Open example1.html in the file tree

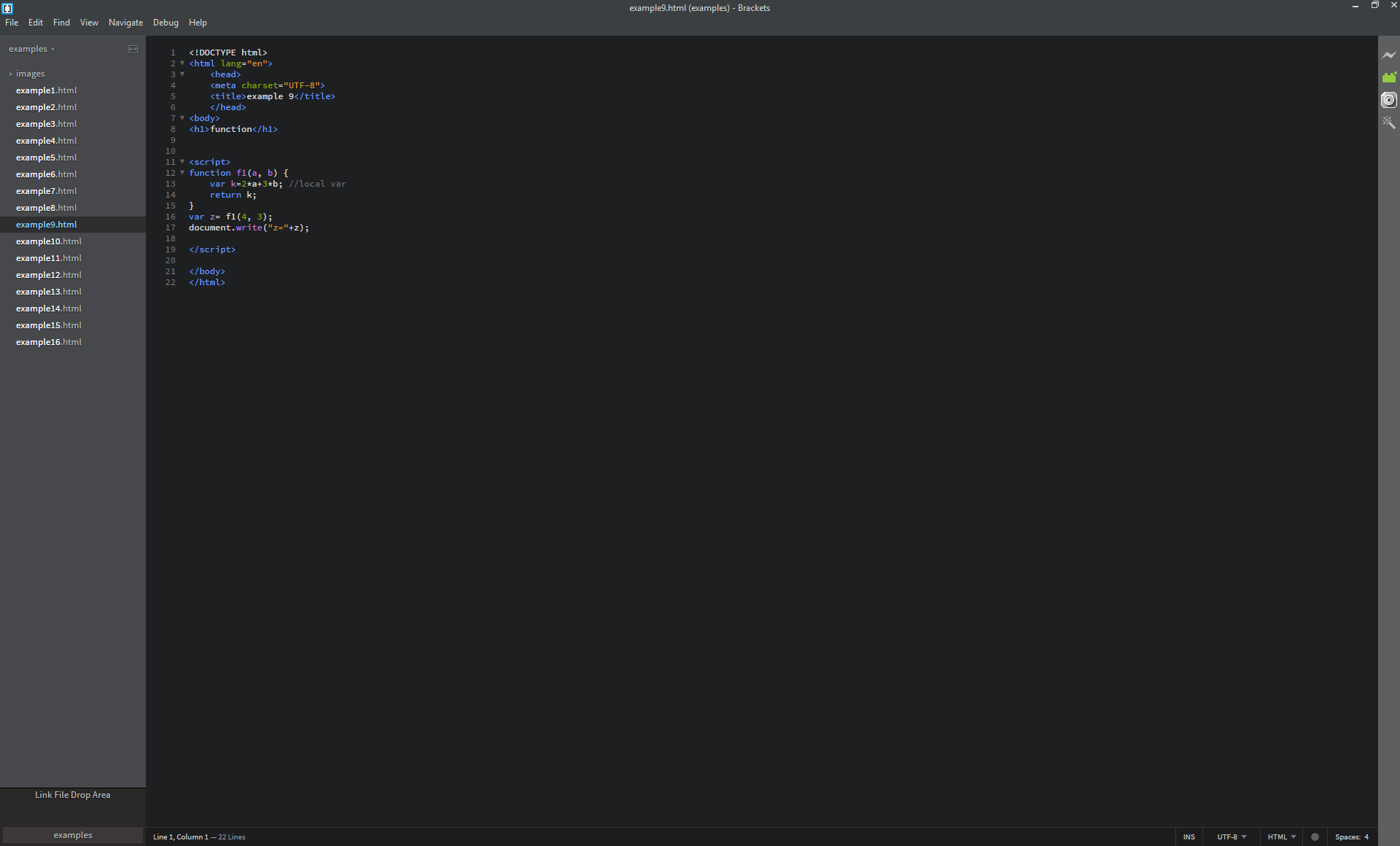click(46, 90)
